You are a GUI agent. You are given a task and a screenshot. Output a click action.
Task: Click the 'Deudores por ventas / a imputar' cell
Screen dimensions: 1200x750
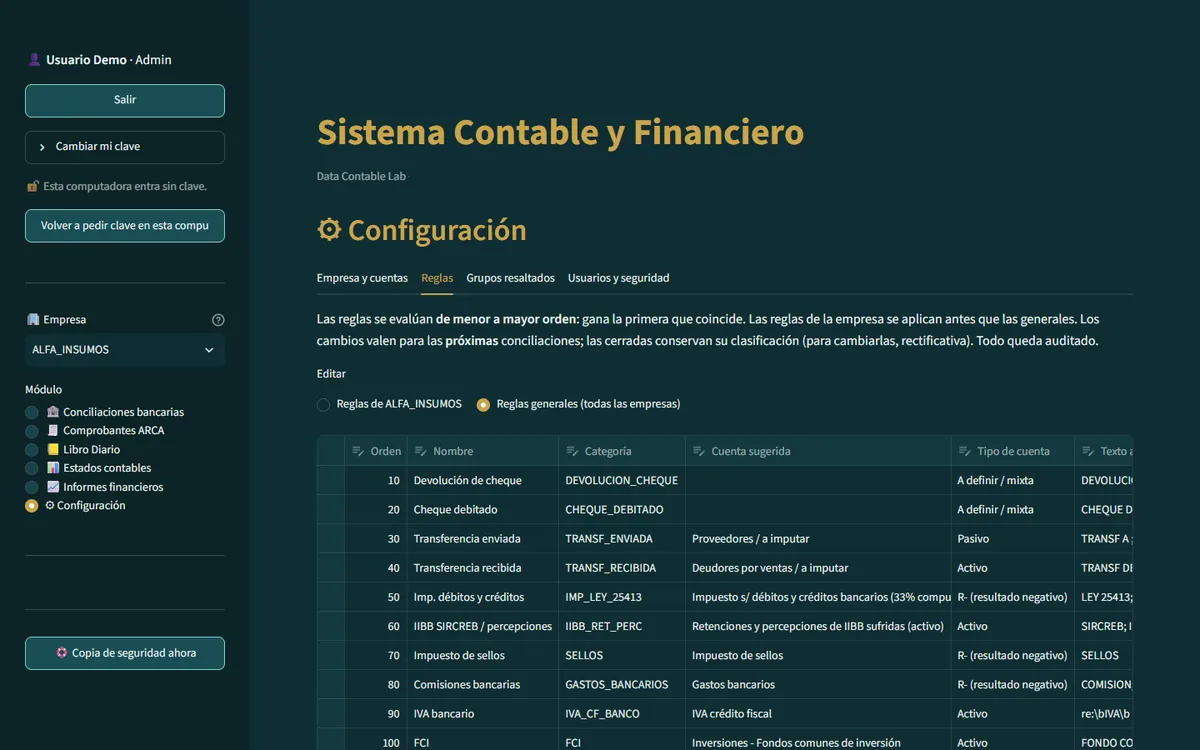pyautogui.click(x=818, y=568)
